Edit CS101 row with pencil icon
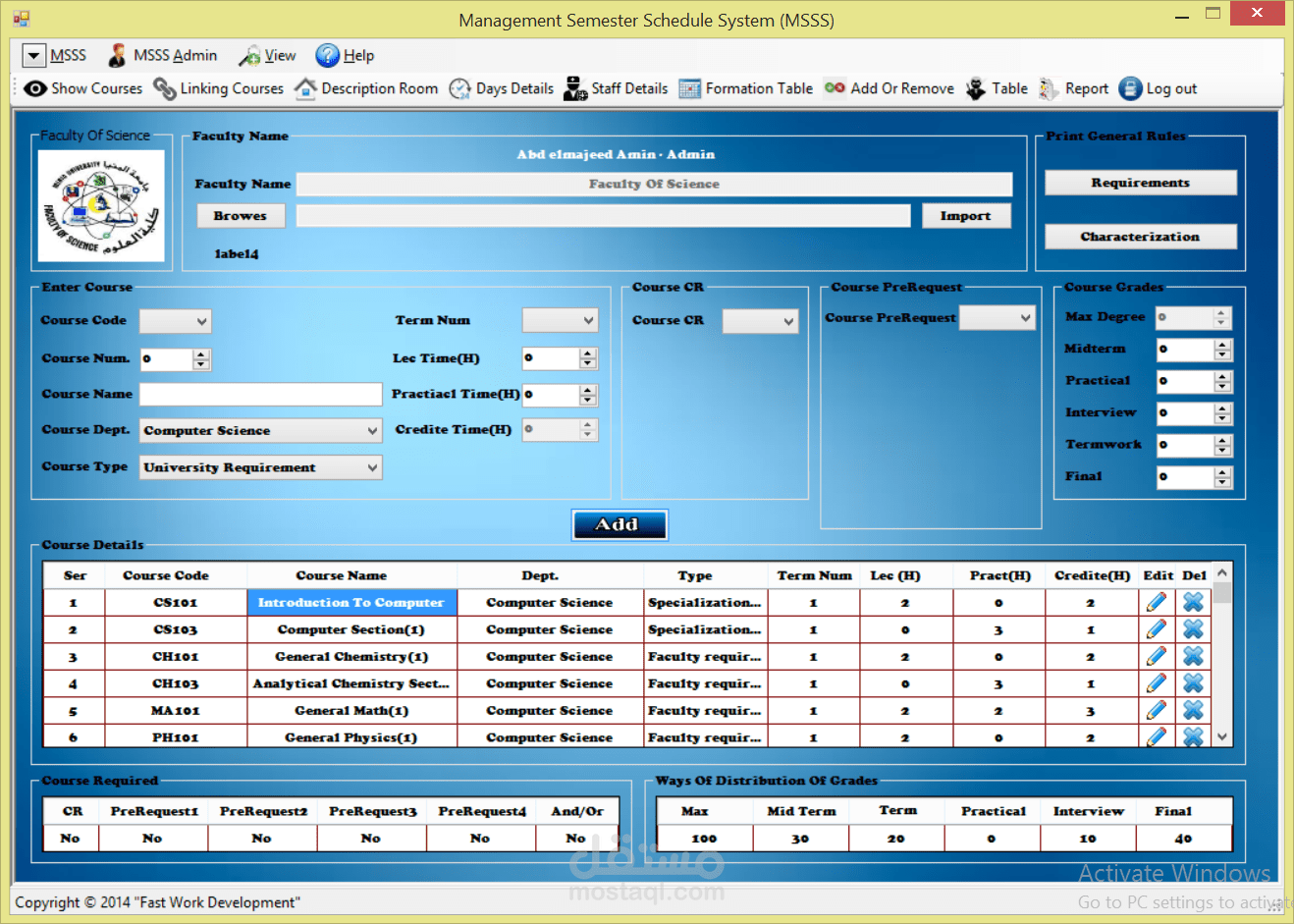1294x924 pixels. (x=1157, y=602)
